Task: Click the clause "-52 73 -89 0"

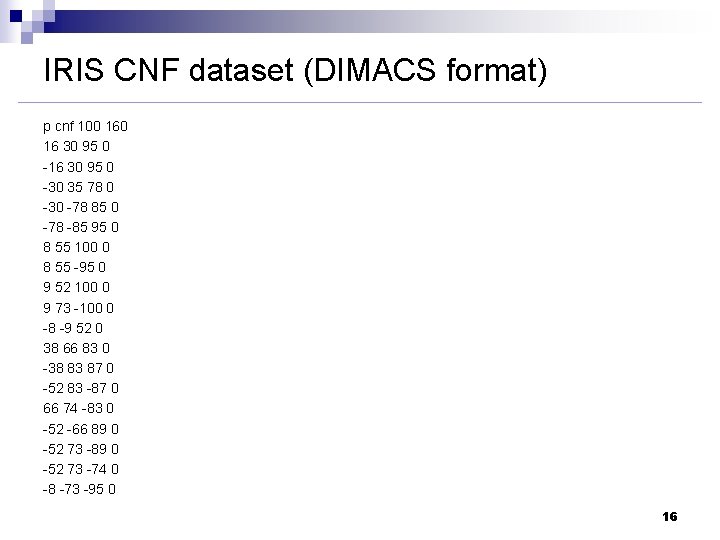Action: pos(80,449)
